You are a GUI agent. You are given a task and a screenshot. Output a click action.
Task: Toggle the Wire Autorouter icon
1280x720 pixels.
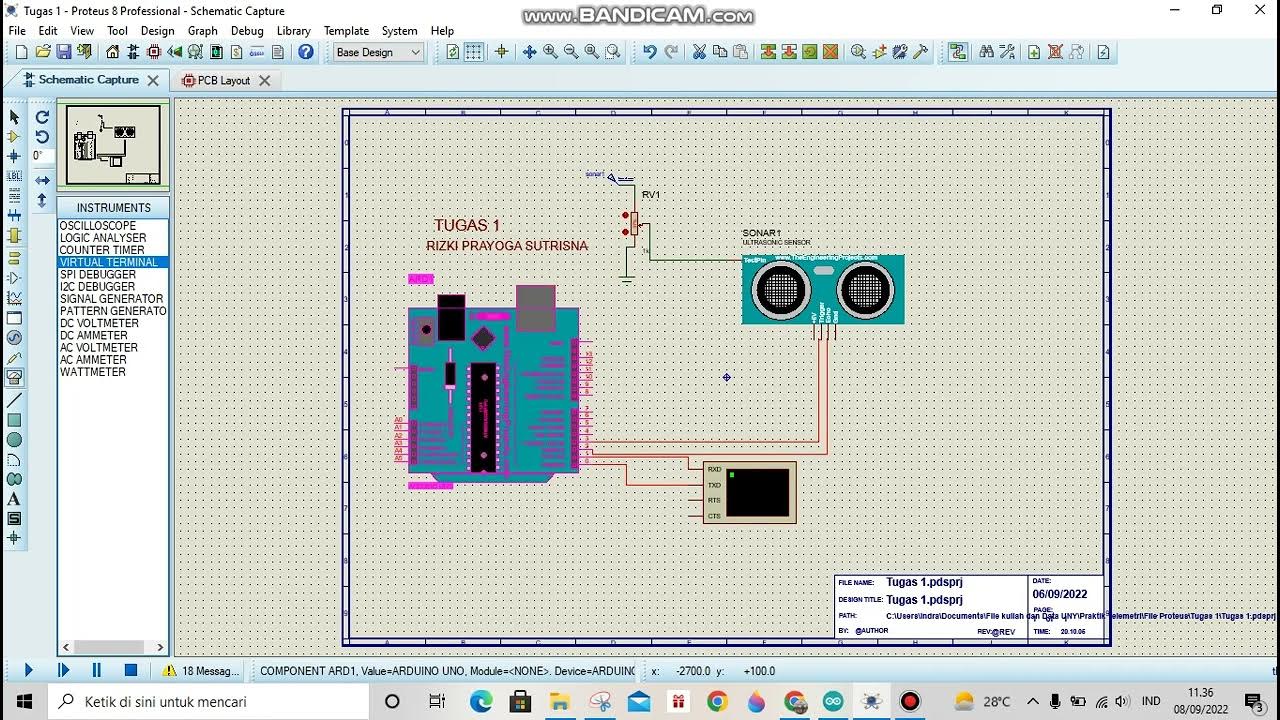(x=958, y=52)
